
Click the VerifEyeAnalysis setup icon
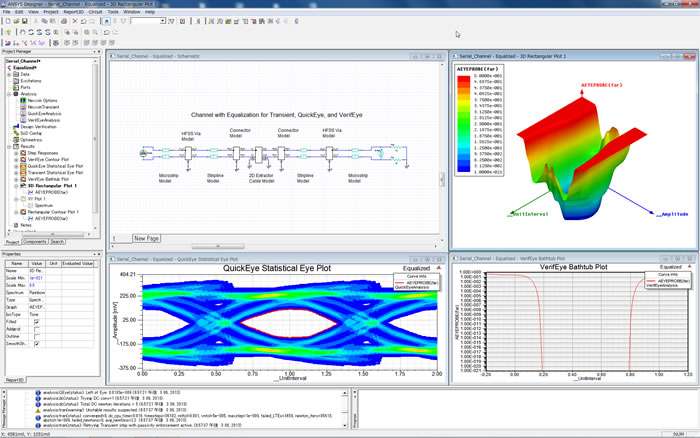23,120
